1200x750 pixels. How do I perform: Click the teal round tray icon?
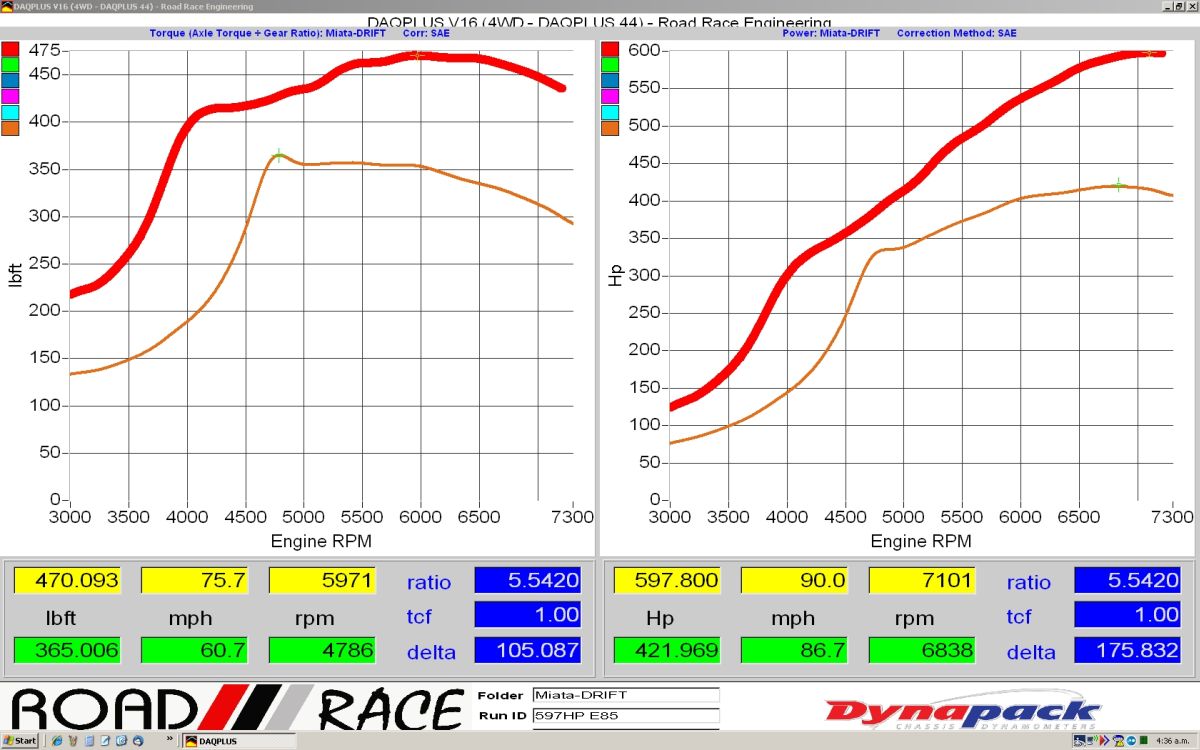click(1131, 741)
